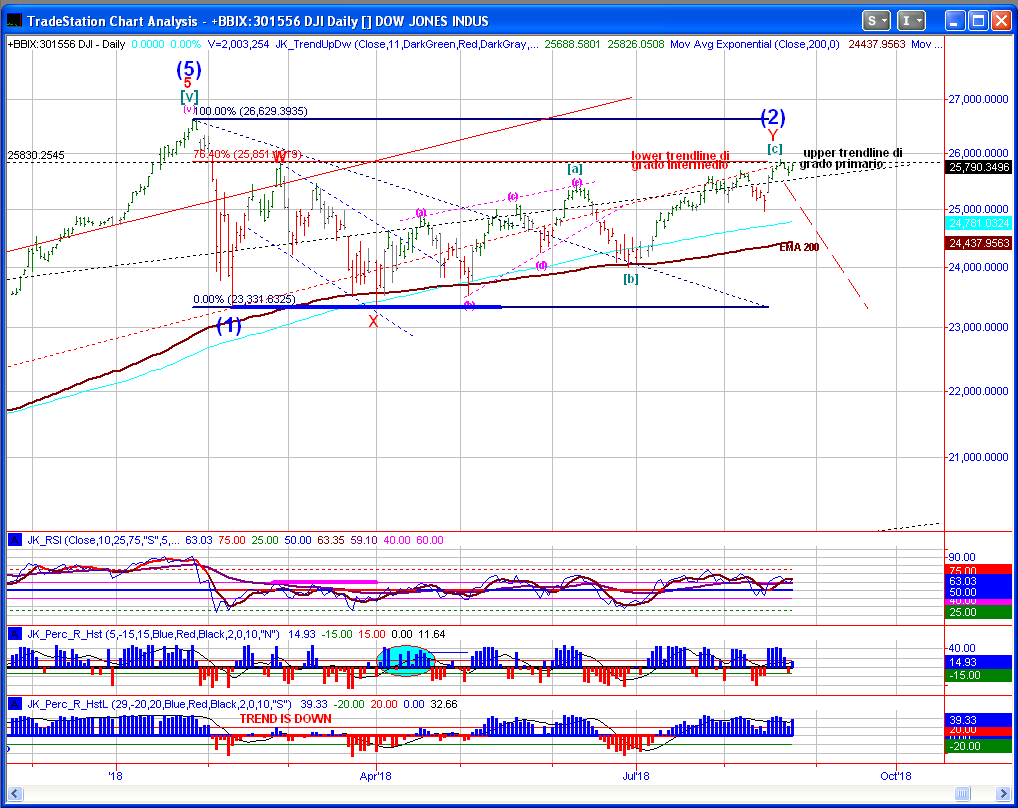Image resolution: width=1018 pixels, height=808 pixels.
Task: Click the 'TREND IS DOWN' text annotation
Action: point(286,719)
